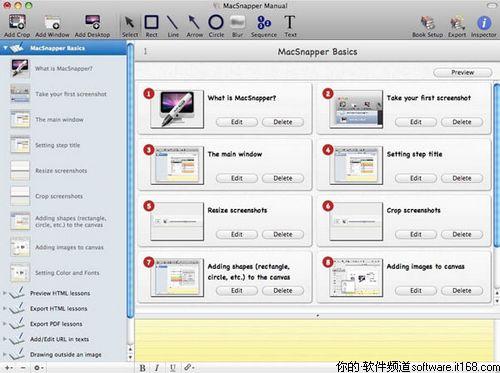Click the link tool in the notes toolbar
Screen dimensions: 500x373
(x=189, y=367)
